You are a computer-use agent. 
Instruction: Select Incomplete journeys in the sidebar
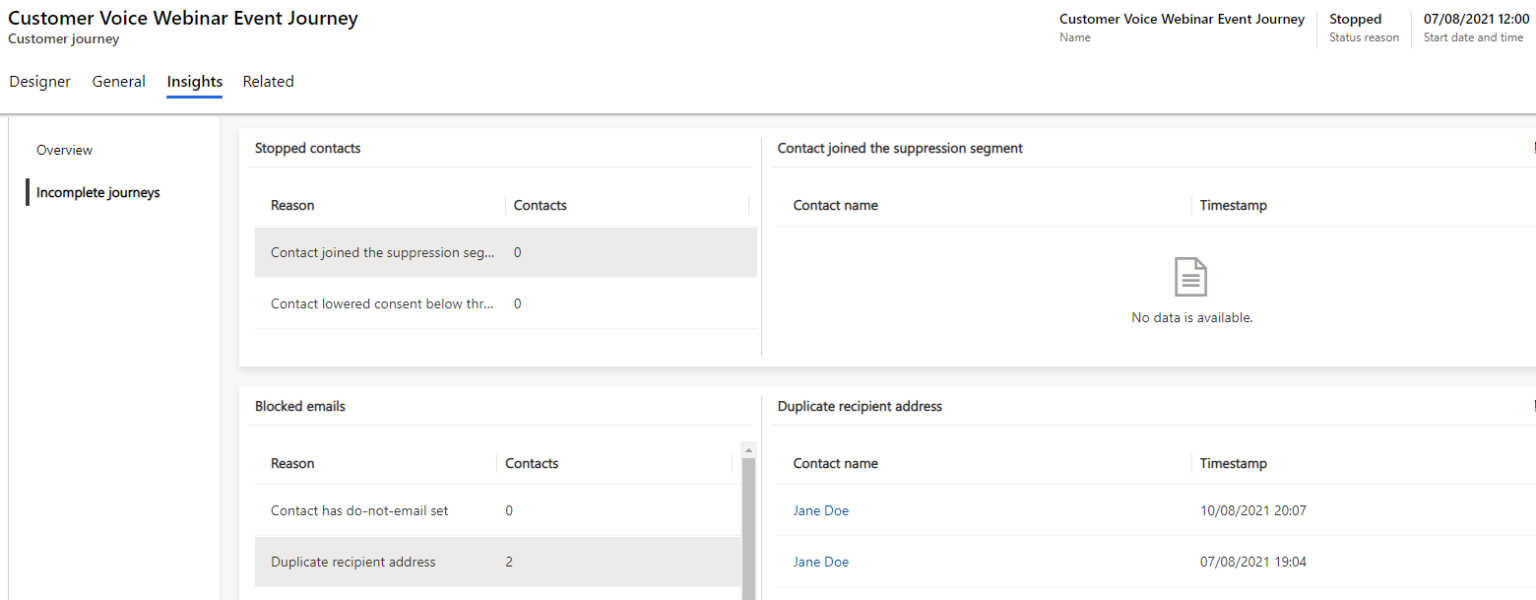[98, 192]
